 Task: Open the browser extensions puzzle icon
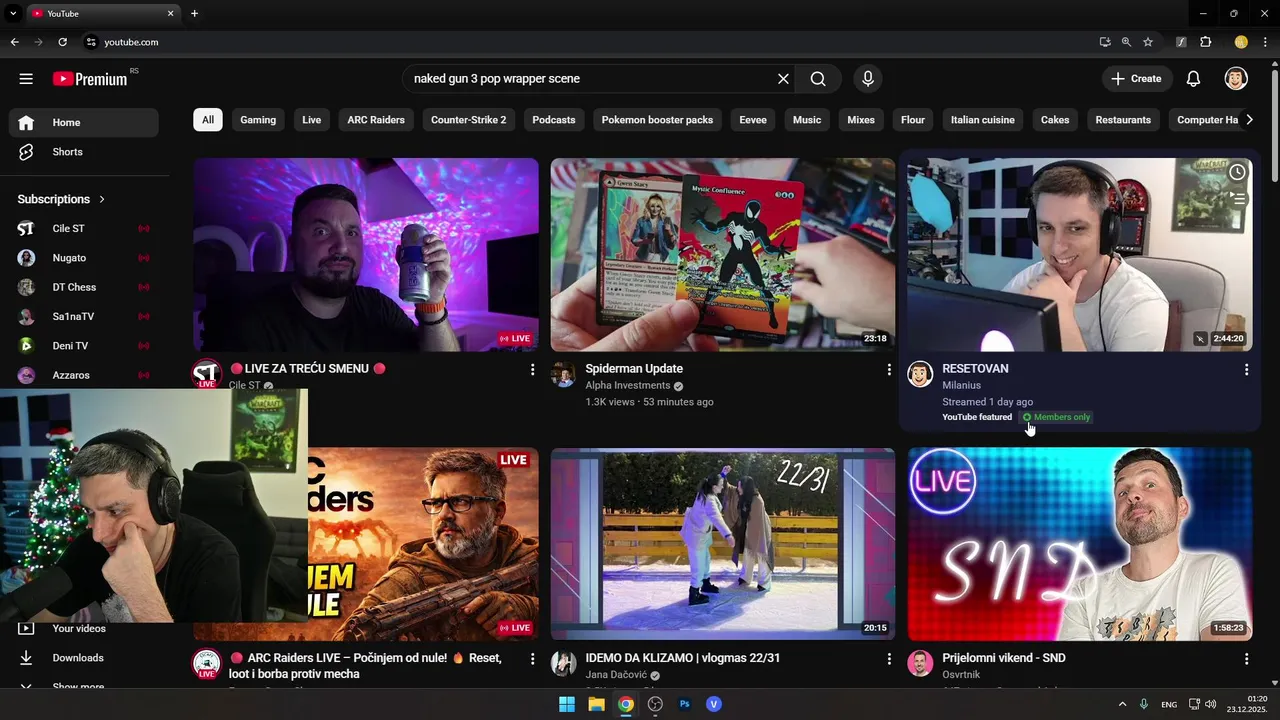tap(1205, 42)
